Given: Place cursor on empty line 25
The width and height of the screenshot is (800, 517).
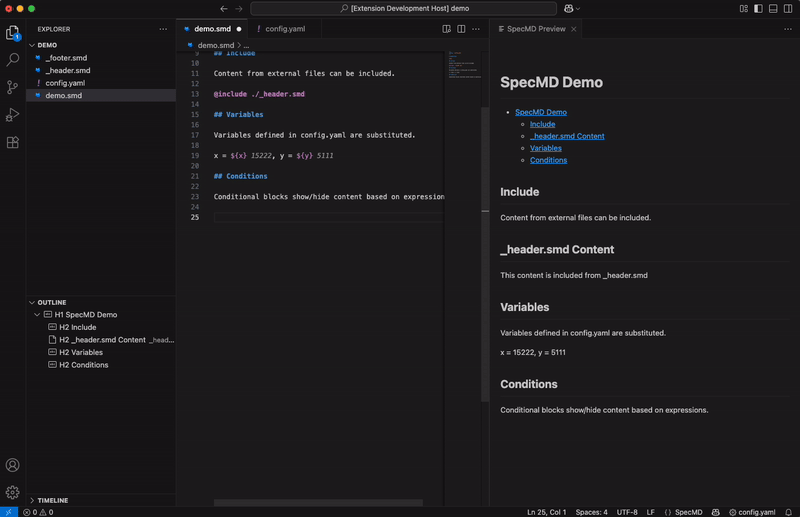Looking at the screenshot, I should tap(328, 217).
